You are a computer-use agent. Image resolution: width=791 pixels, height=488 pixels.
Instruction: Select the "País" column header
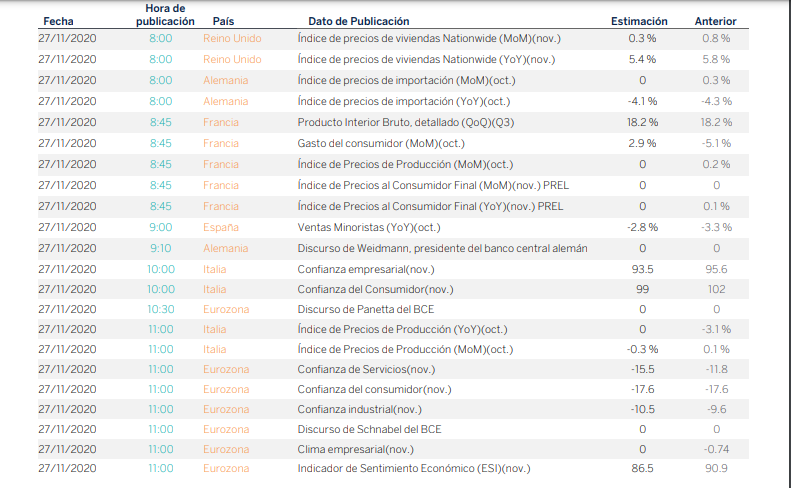[224, 21]
